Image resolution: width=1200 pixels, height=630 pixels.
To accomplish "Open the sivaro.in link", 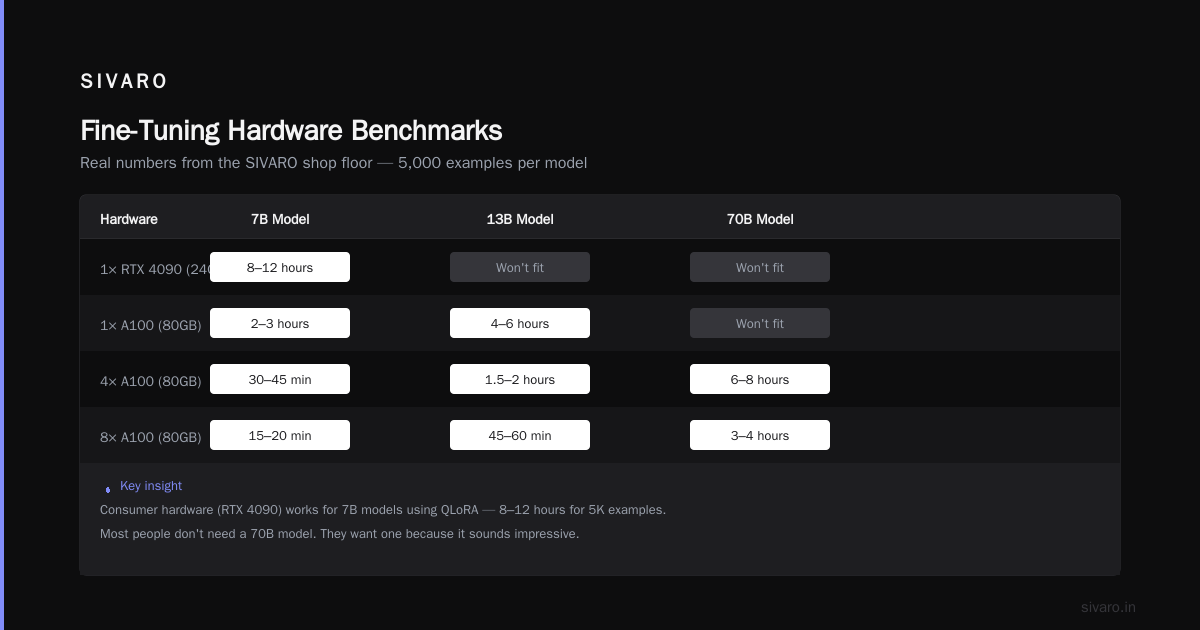I will tap(1108, 607).
